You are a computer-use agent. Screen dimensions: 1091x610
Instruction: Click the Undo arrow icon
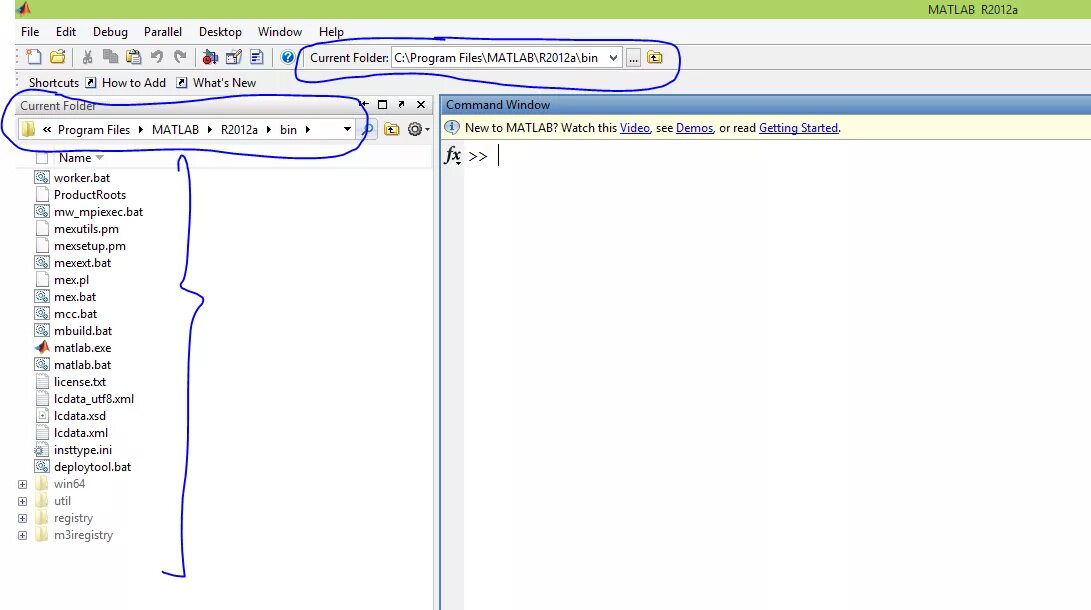[157, 57]
